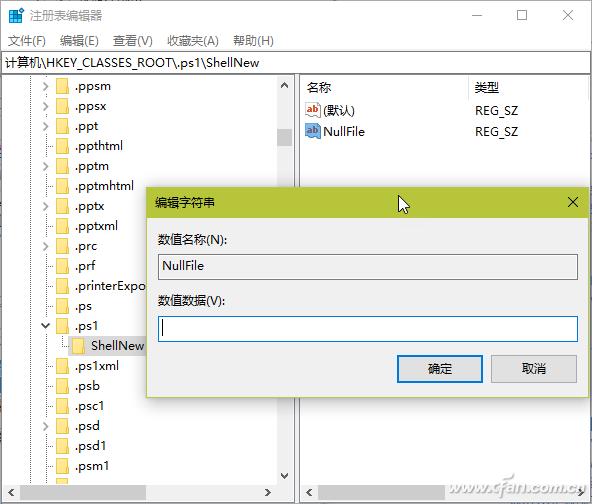
Task: Select the .pptx folder icon
Action: [62, 206]
